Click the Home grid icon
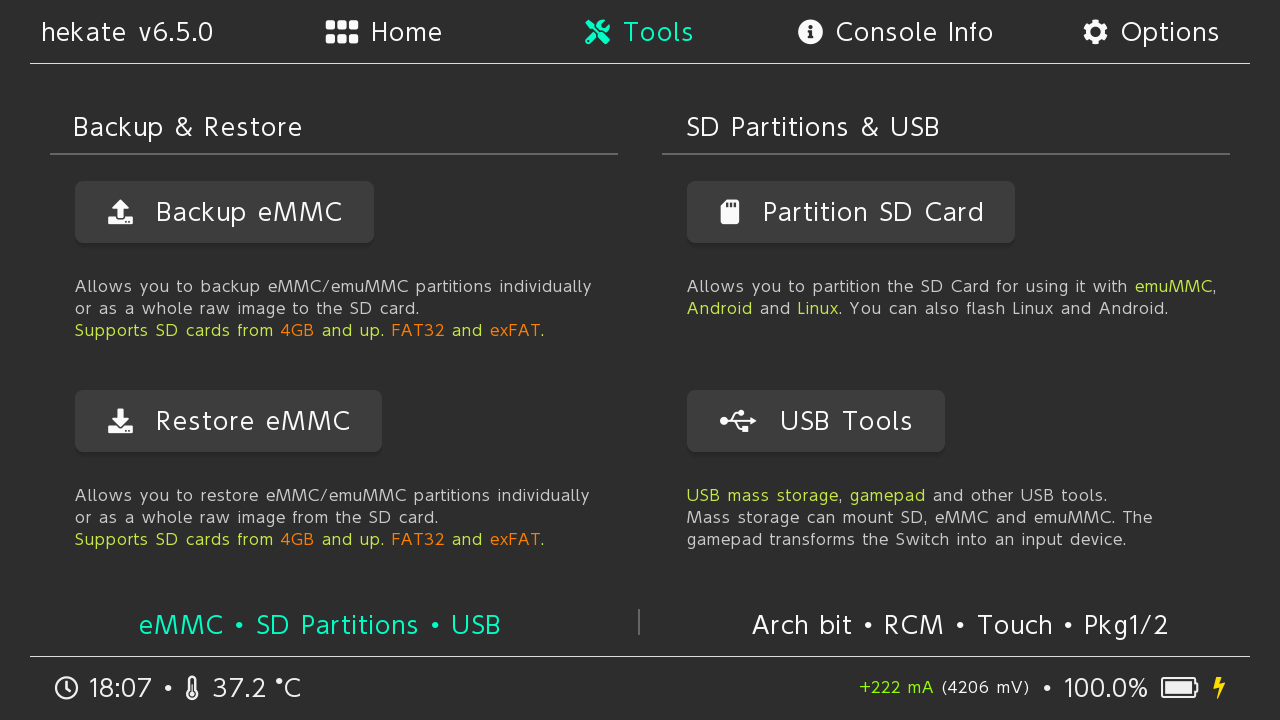The height and width of the screenshot is (720, 1280). pyautogui.click(x=342, y=32)
